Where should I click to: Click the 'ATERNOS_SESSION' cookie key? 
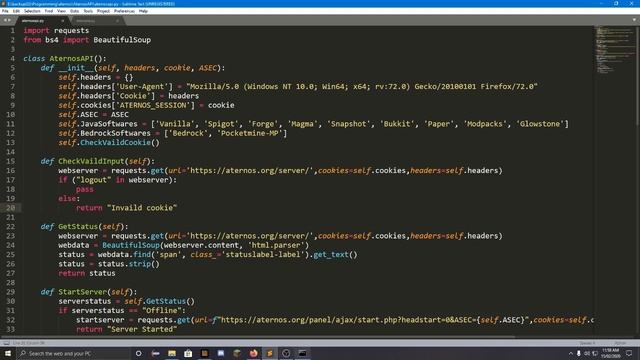pos(155,105)
